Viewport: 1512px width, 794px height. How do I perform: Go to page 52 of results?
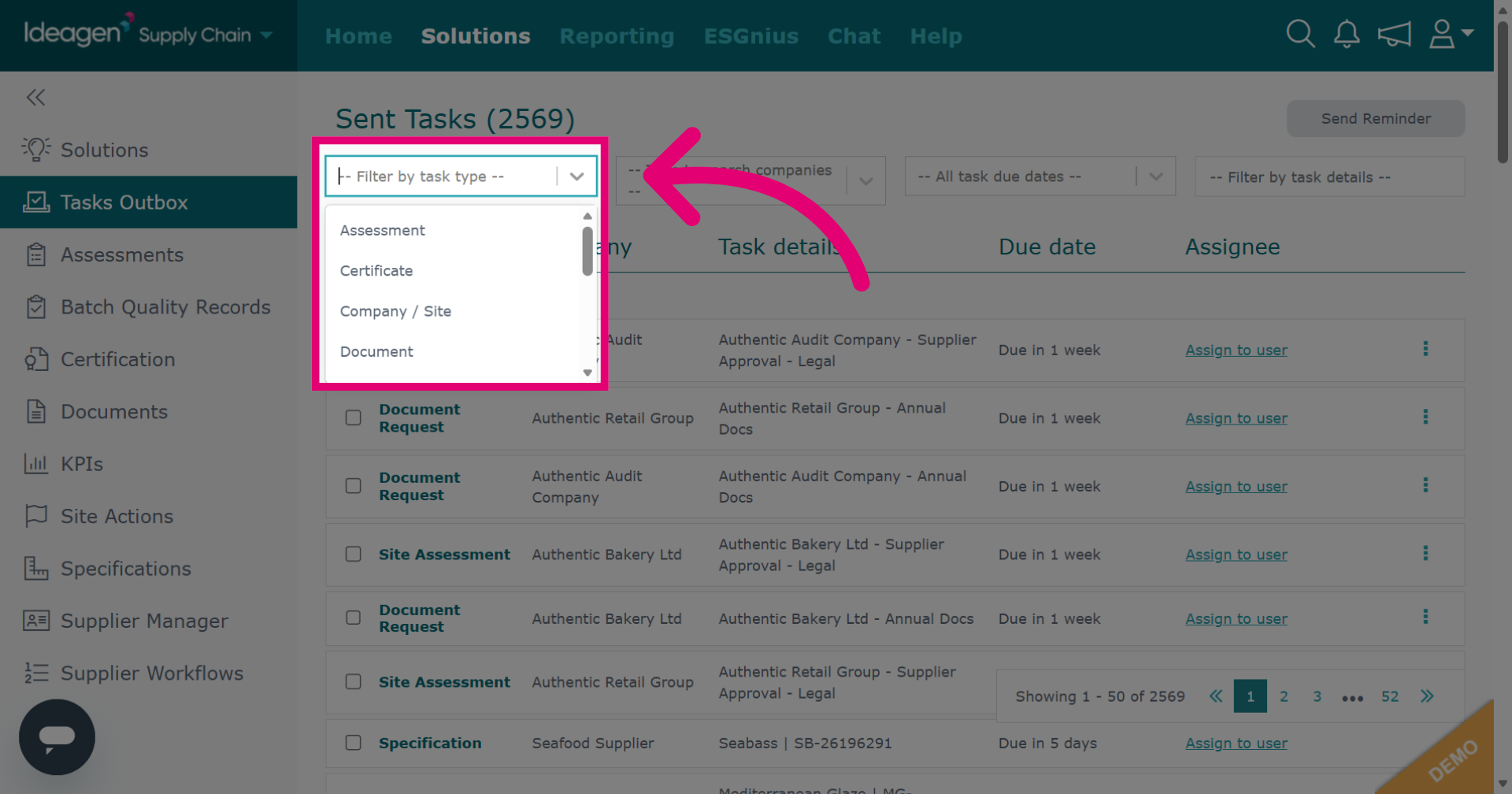1390,696
